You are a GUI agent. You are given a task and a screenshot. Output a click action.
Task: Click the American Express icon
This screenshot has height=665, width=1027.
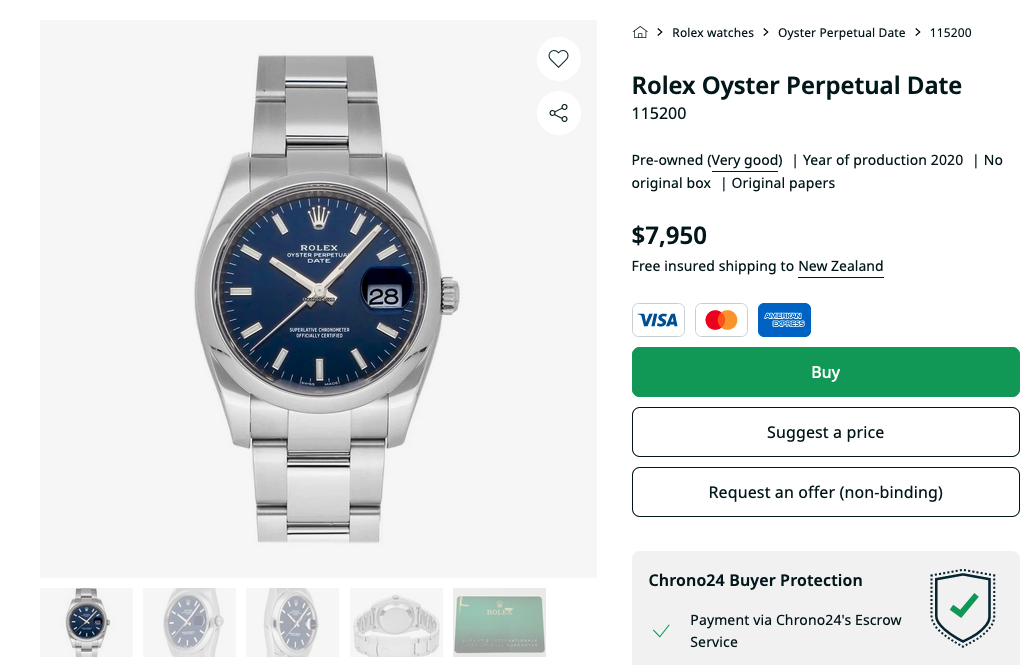pos(784,320)
